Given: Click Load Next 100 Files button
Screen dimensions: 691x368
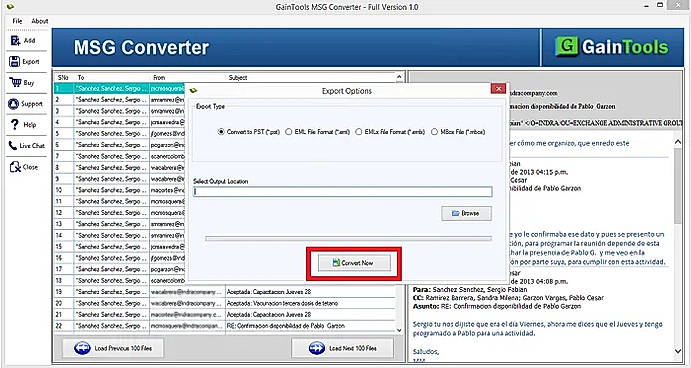Looking at the screenshot, I should click(x=342, y=348).
